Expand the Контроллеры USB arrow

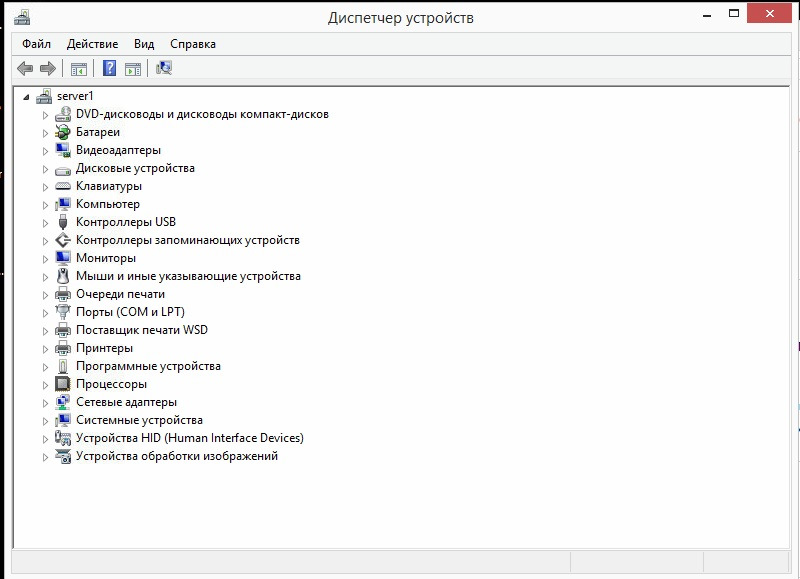click(x=45, y=223)
